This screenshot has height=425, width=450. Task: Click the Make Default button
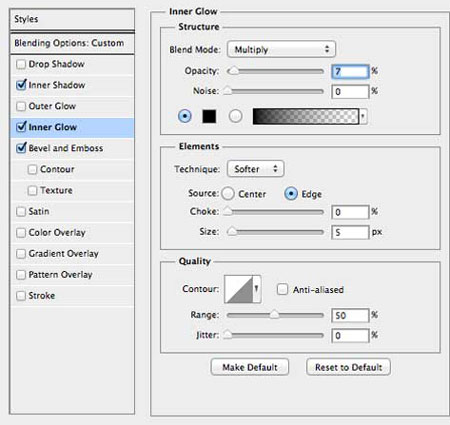click(250, 367)
